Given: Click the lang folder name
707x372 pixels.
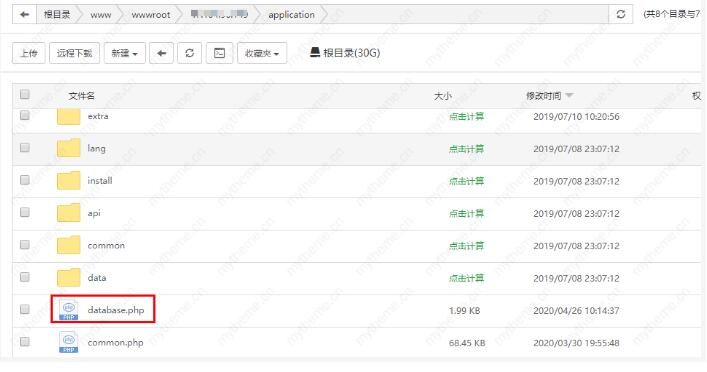Looking at the screenshot, I should [96, 149].
